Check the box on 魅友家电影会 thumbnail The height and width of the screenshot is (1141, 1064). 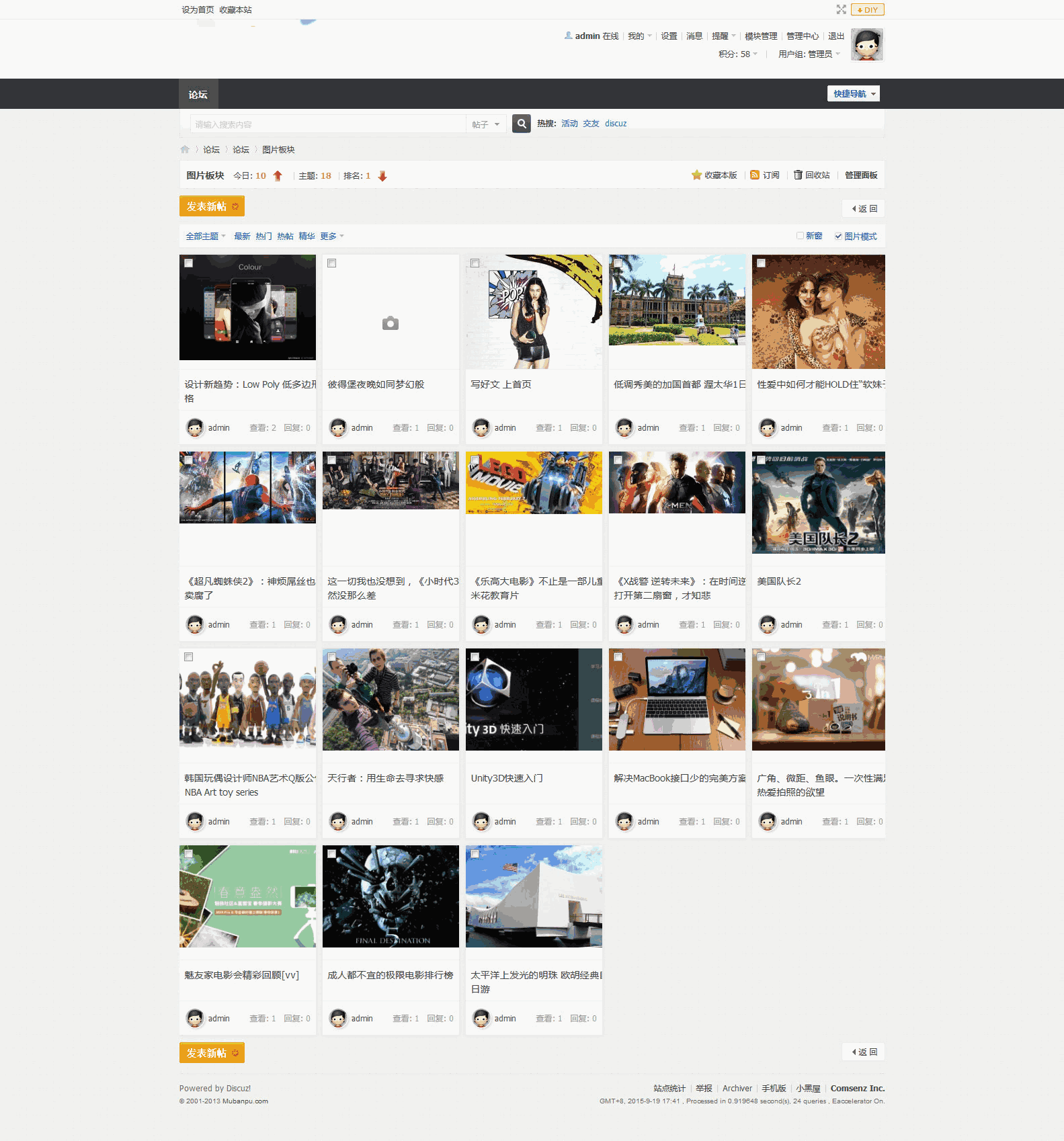click(189, 854)
